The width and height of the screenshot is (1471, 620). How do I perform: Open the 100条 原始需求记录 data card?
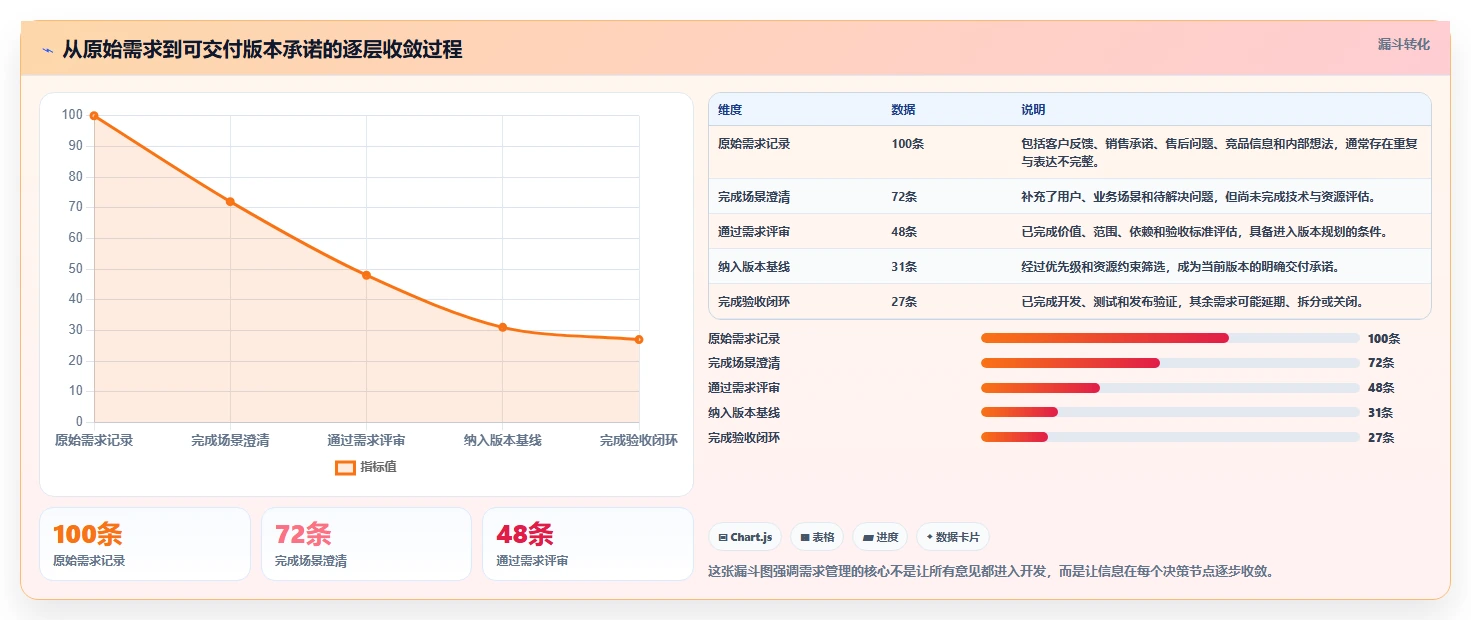click(145, 544)
